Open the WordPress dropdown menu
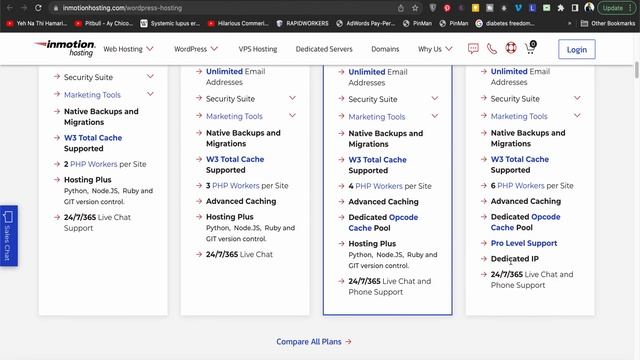The height and width of the screenshot is (360, 640). [x=196, y=49]
